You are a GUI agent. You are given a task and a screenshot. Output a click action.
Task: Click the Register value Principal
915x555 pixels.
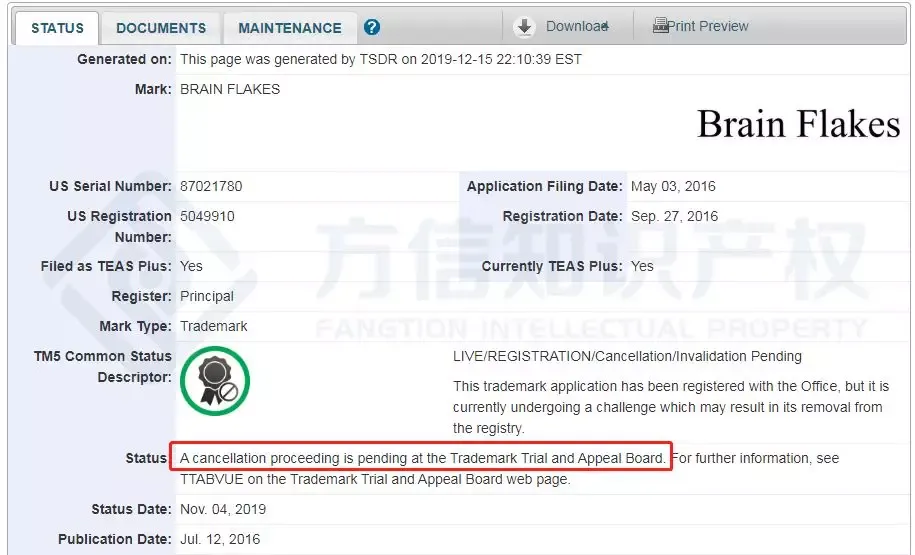point(207,296)
